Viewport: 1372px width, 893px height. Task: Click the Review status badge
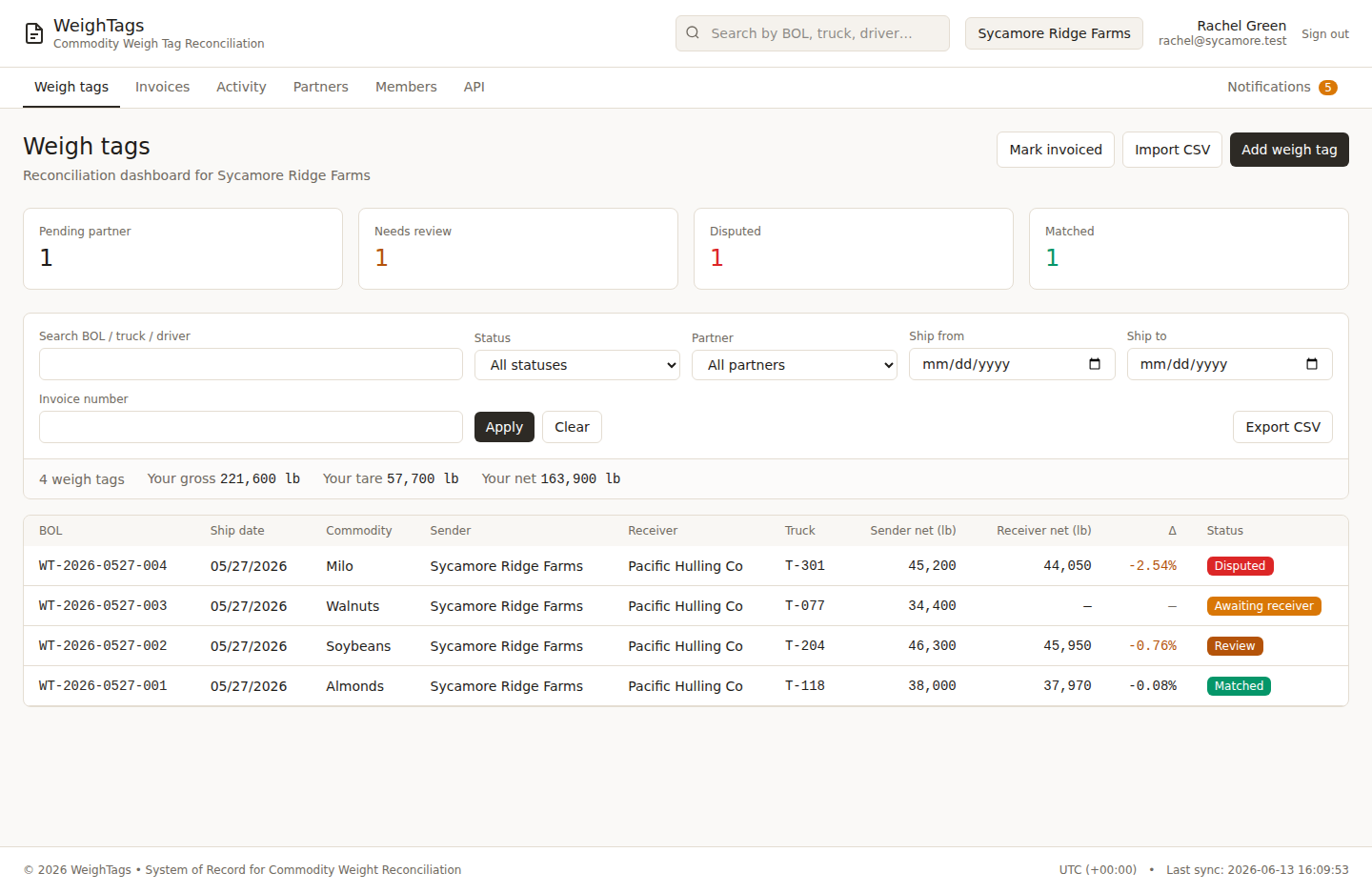point(1235,646)
